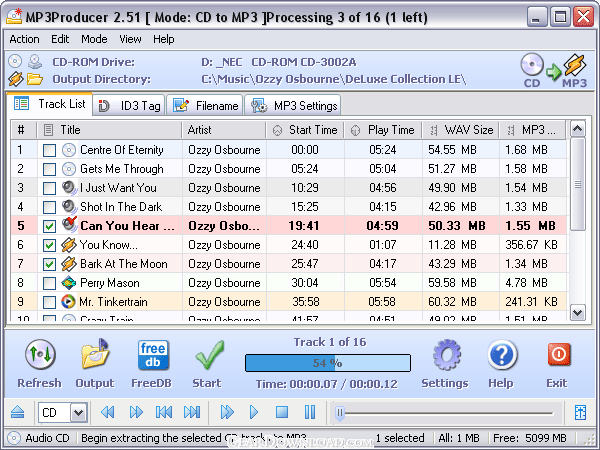This screenshot has width=600, height=450.
Task: Switch to the Filename tab
Action: [x=205, y=105]
